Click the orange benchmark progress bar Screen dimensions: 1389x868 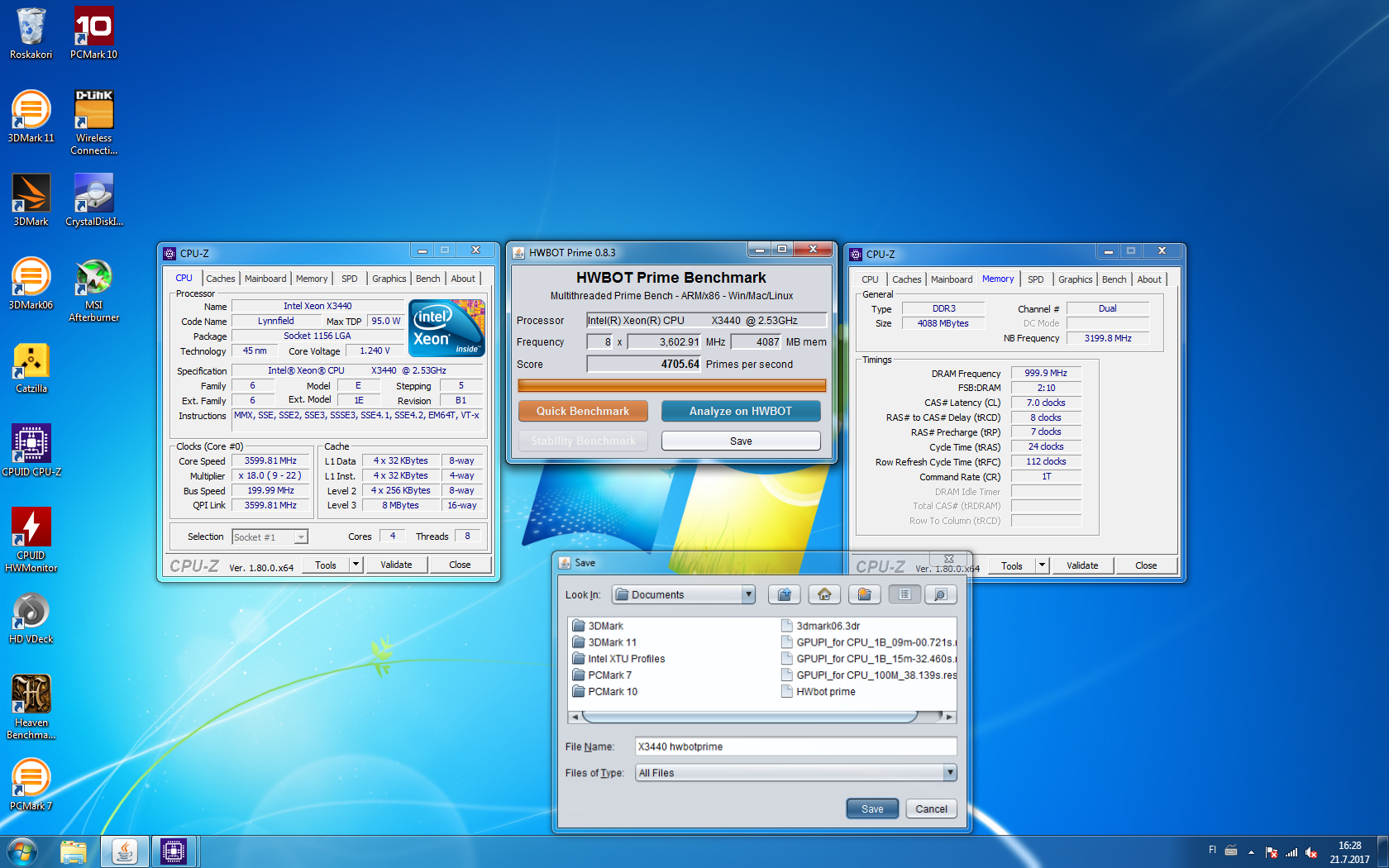click(x=671, y=386)
